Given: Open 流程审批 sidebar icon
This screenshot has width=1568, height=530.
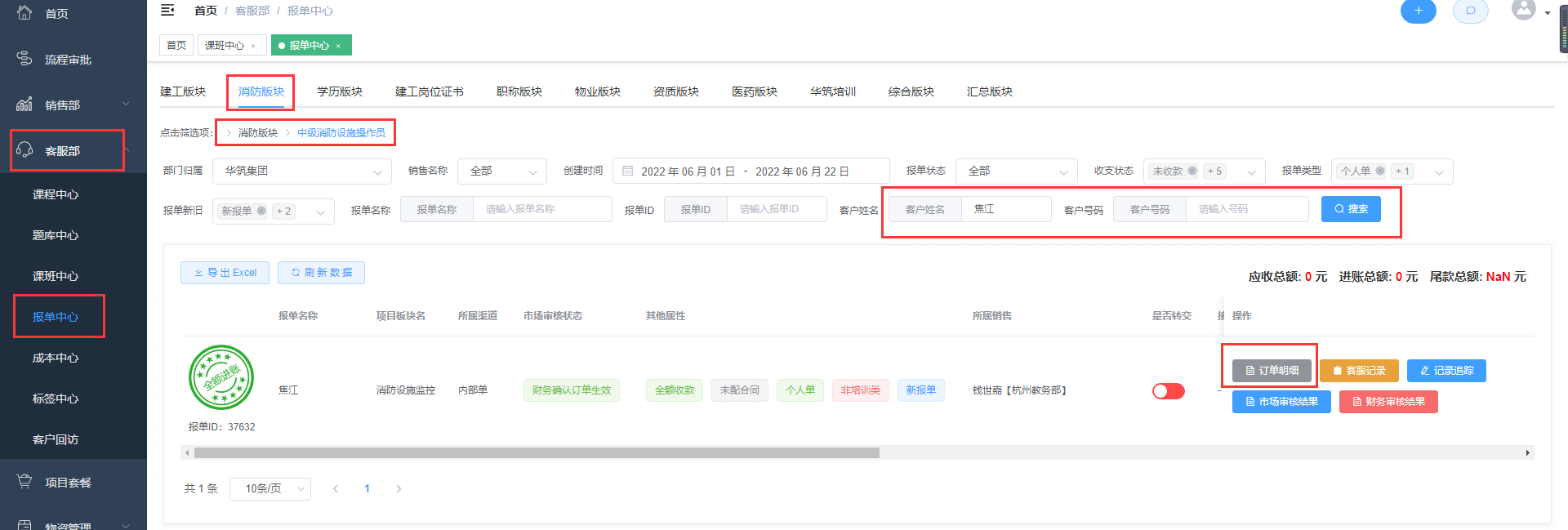Looking at the screenshot, I should tap(24, 59).
